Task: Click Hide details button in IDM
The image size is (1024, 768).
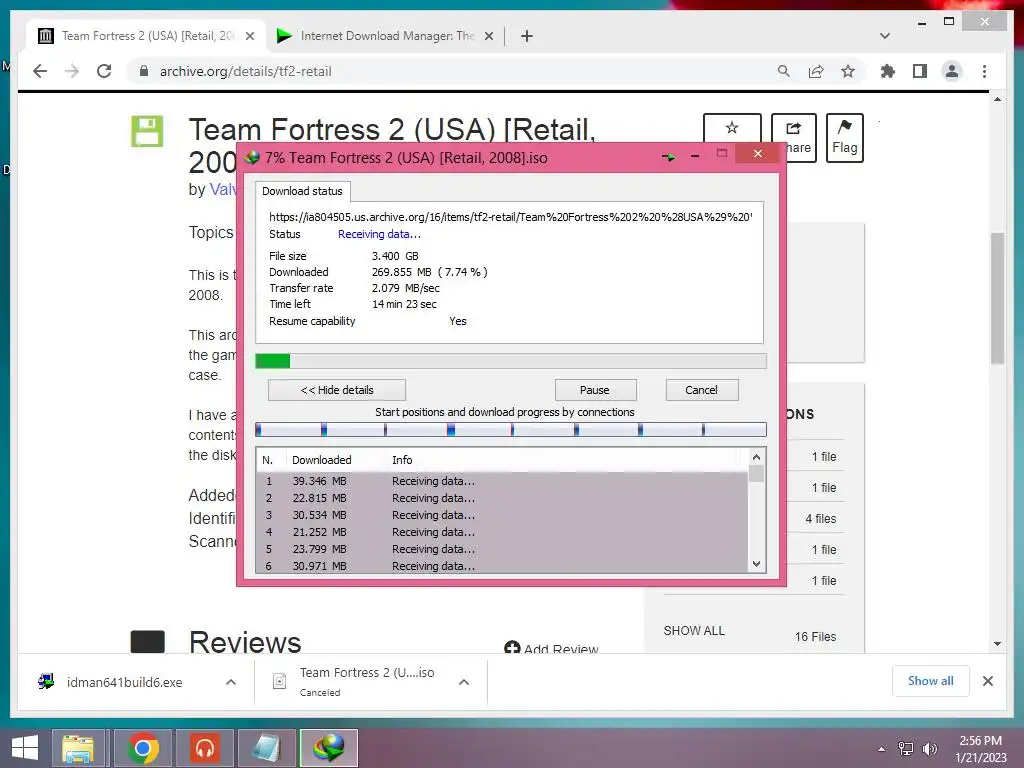Action: (337, 390)
